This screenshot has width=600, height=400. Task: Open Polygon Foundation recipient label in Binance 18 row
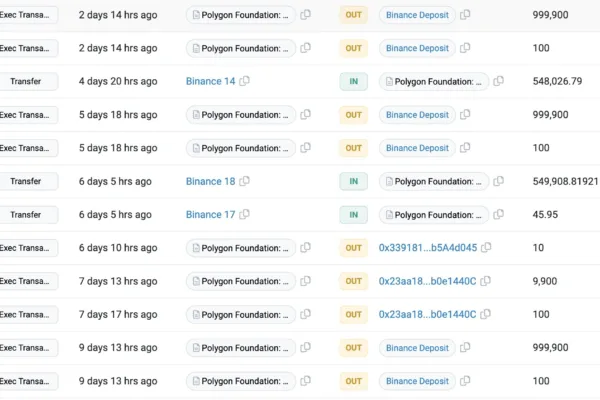coord(434,181)
